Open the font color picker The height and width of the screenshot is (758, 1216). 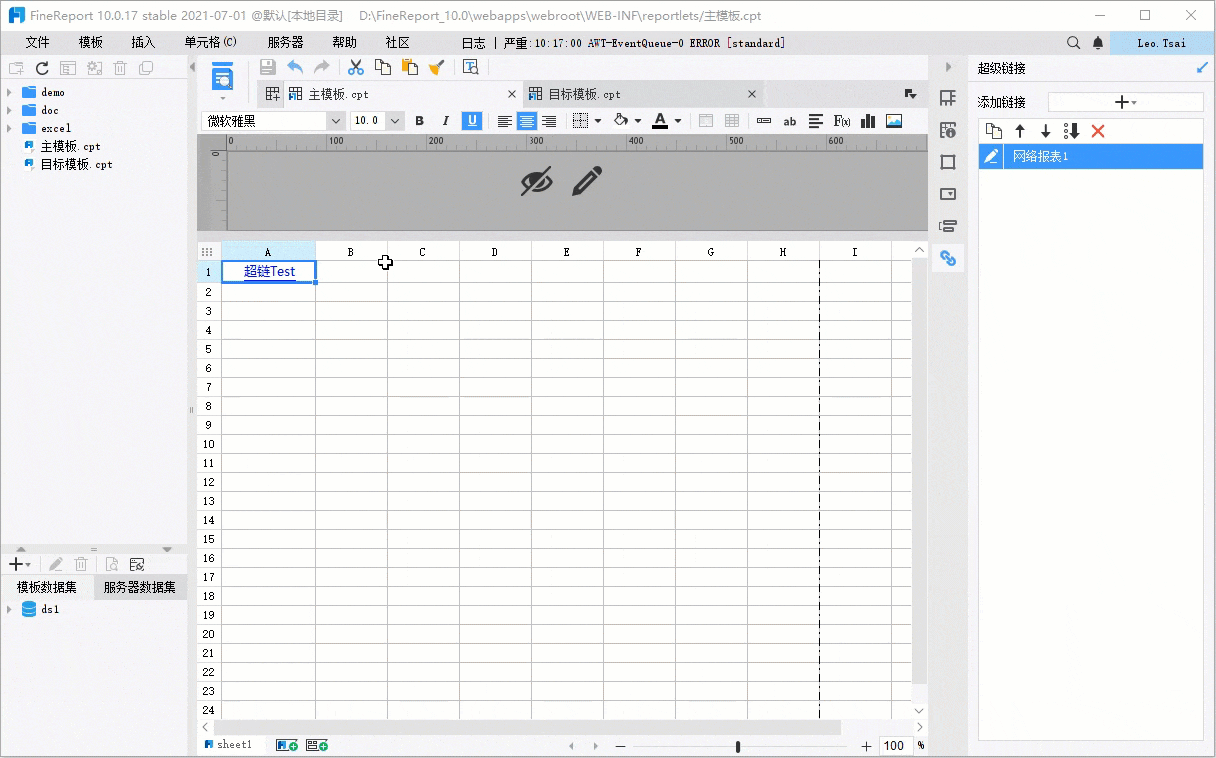click(x=665, y=121)
